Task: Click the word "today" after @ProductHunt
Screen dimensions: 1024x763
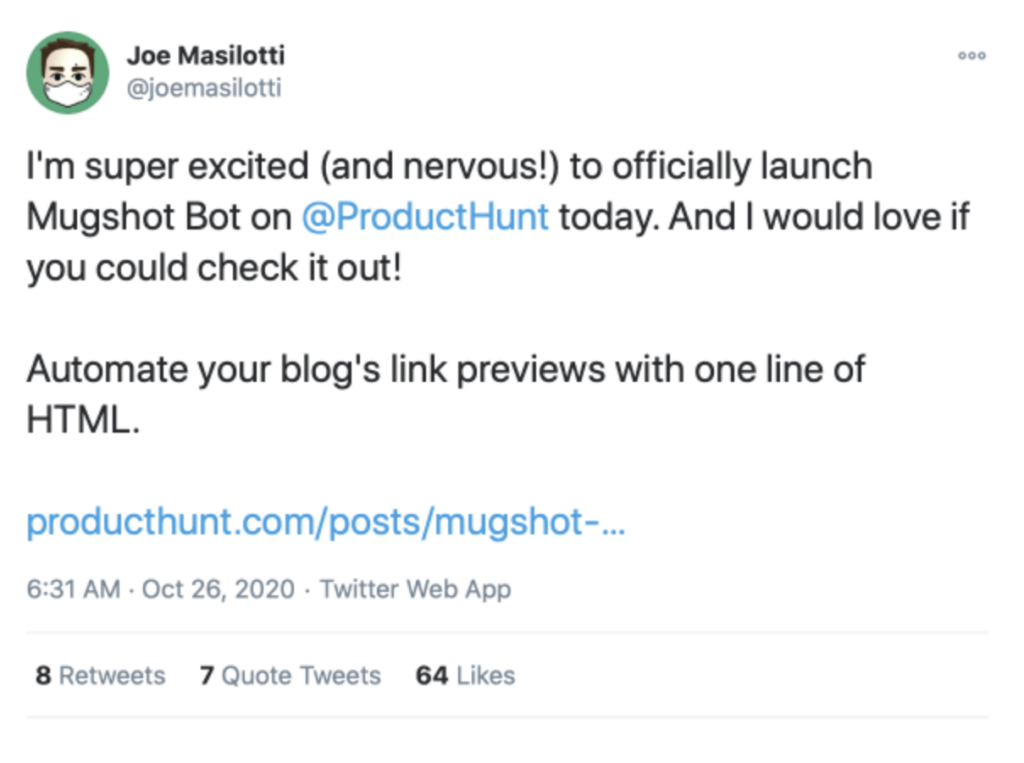Action: (606, 217)
